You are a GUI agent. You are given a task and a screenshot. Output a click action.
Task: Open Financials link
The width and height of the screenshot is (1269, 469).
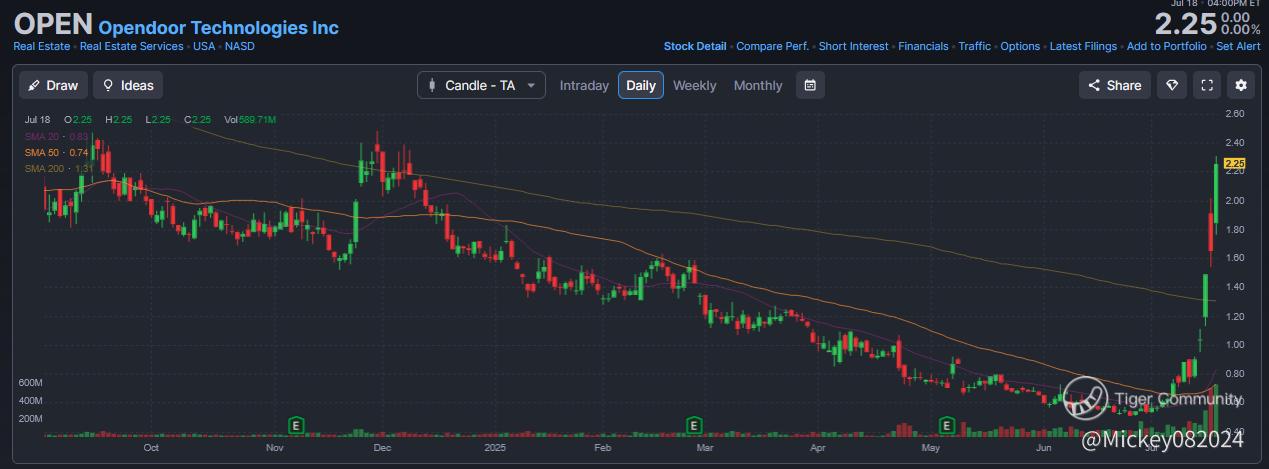(924, 46)
